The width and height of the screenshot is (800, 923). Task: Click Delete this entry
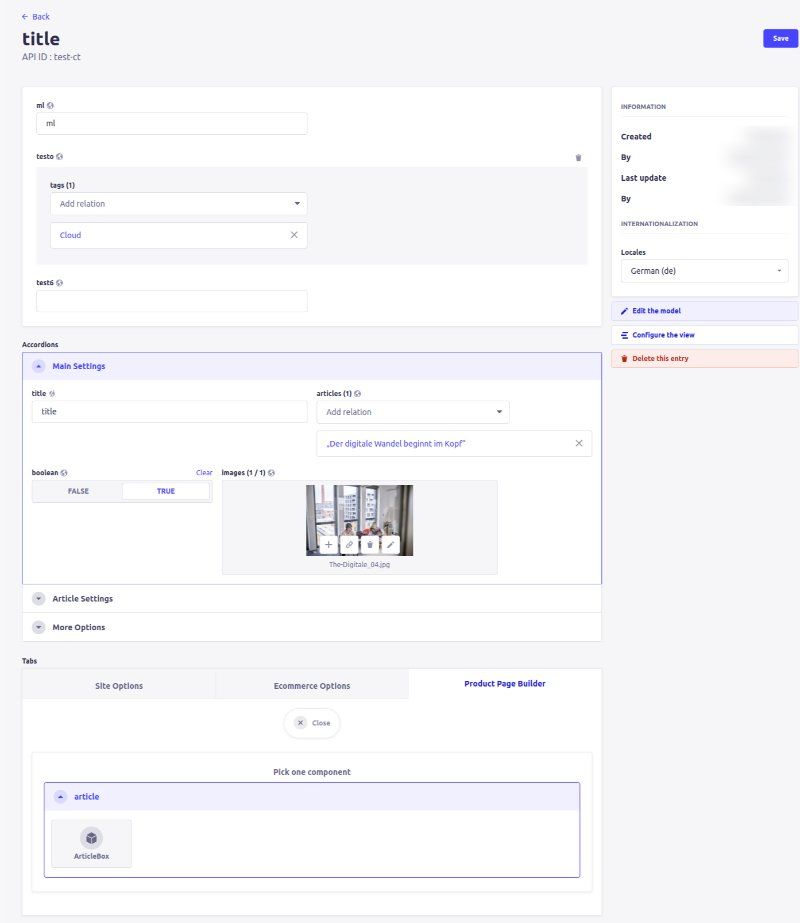(x=705, y=358)
